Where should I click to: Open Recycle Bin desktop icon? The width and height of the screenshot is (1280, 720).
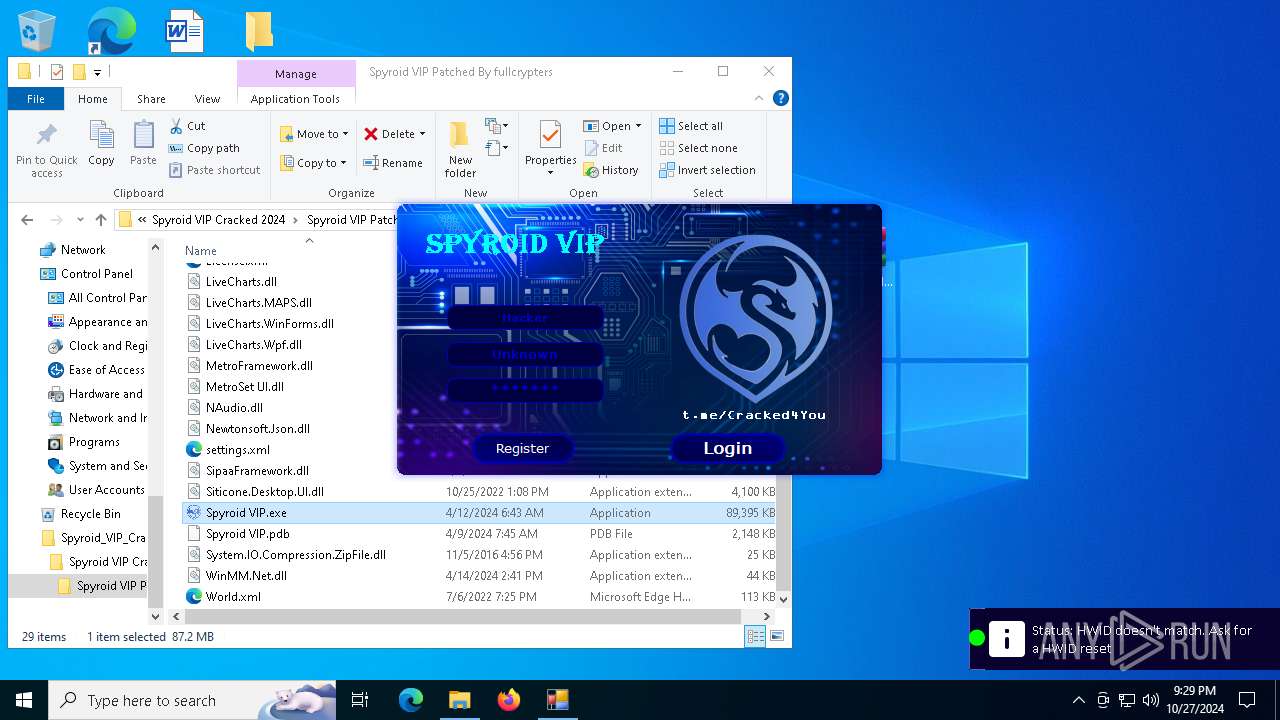[x=37, y=31]
